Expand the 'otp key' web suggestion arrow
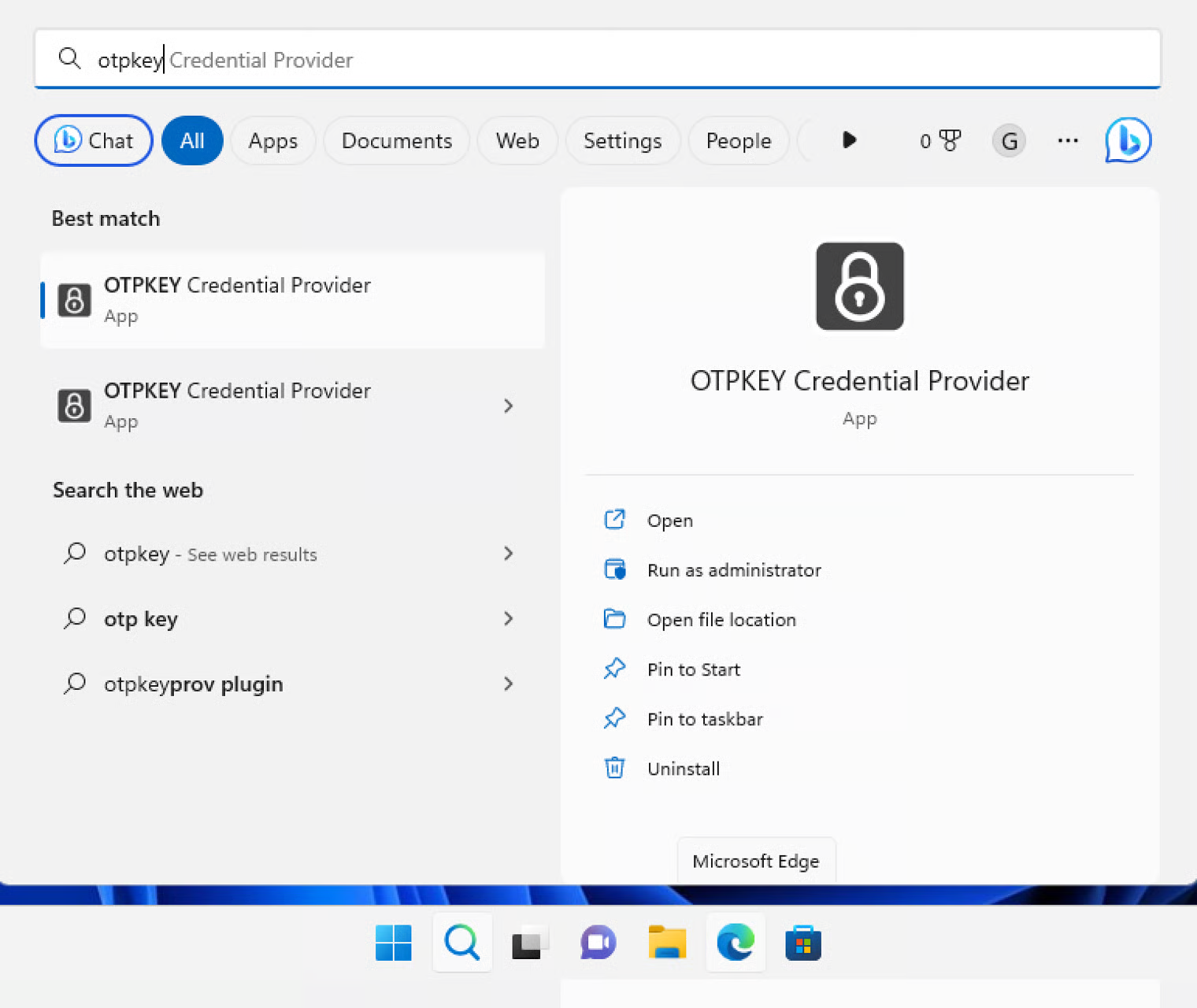The width and height of the screenshot is (1197, 1008). (x=508, y=619)
